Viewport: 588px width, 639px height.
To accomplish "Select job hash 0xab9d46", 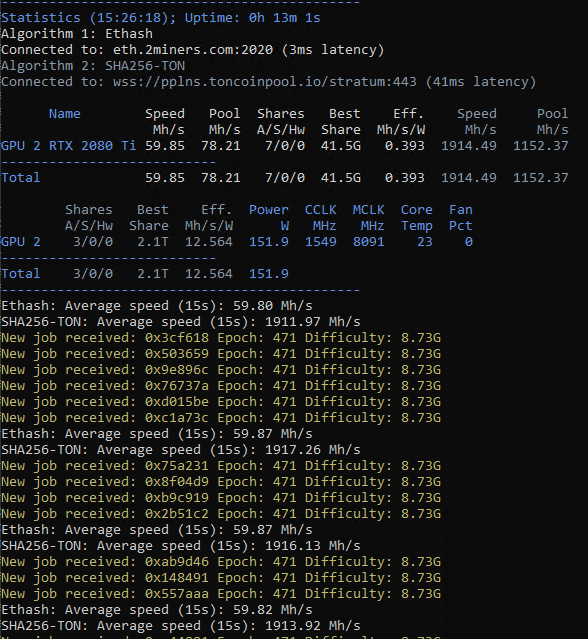I will click(177, 562).
